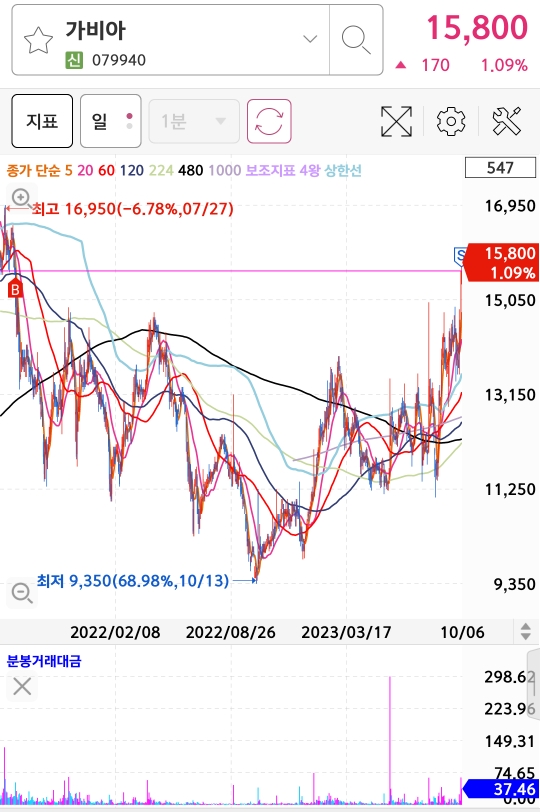Click the 15,800 current price tag on axis
This screenshot has width=540, height=812.
coord(501,263)
